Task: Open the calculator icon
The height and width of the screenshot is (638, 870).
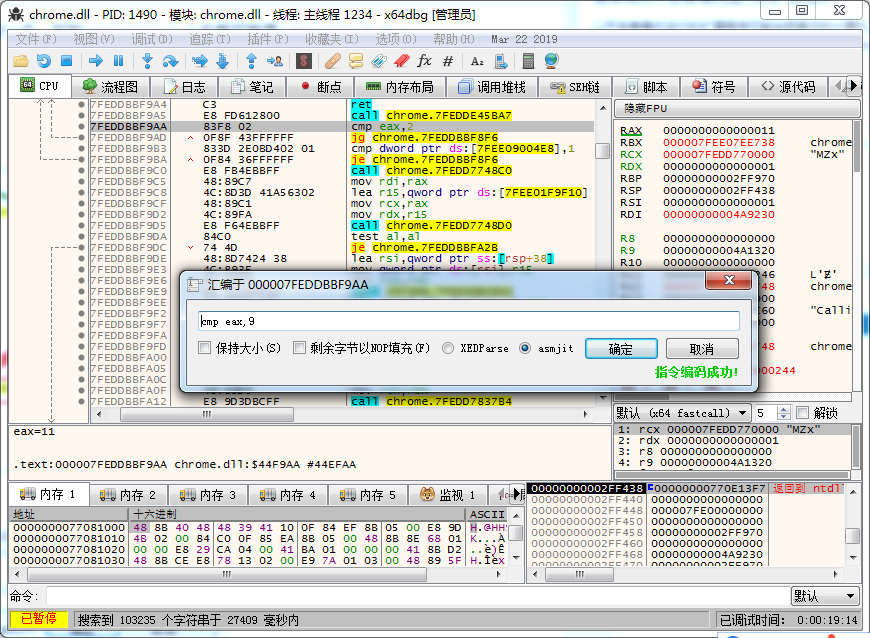Action: pyautogui.click(x=528, y=61)
